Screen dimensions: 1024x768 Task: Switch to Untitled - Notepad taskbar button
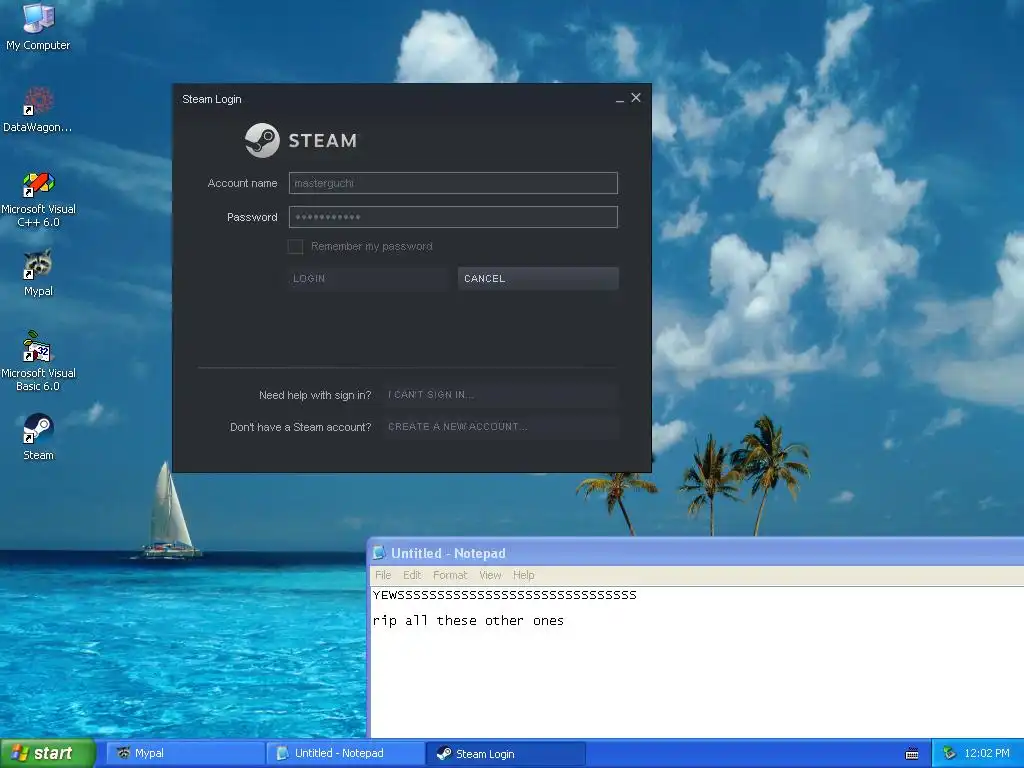pyautogui.click(x=345, y=754)
